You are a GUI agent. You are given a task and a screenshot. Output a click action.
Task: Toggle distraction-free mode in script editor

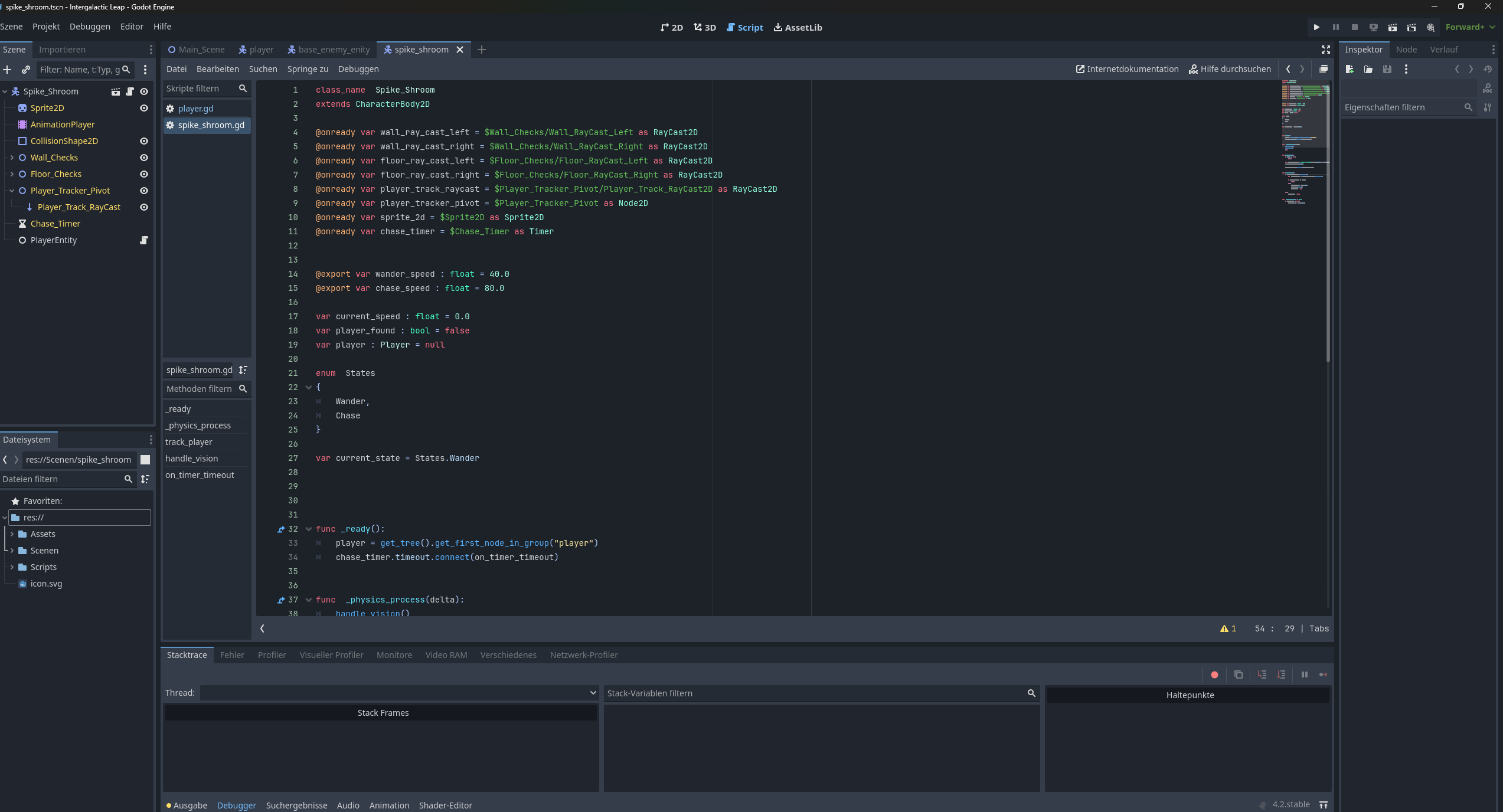1326,50
